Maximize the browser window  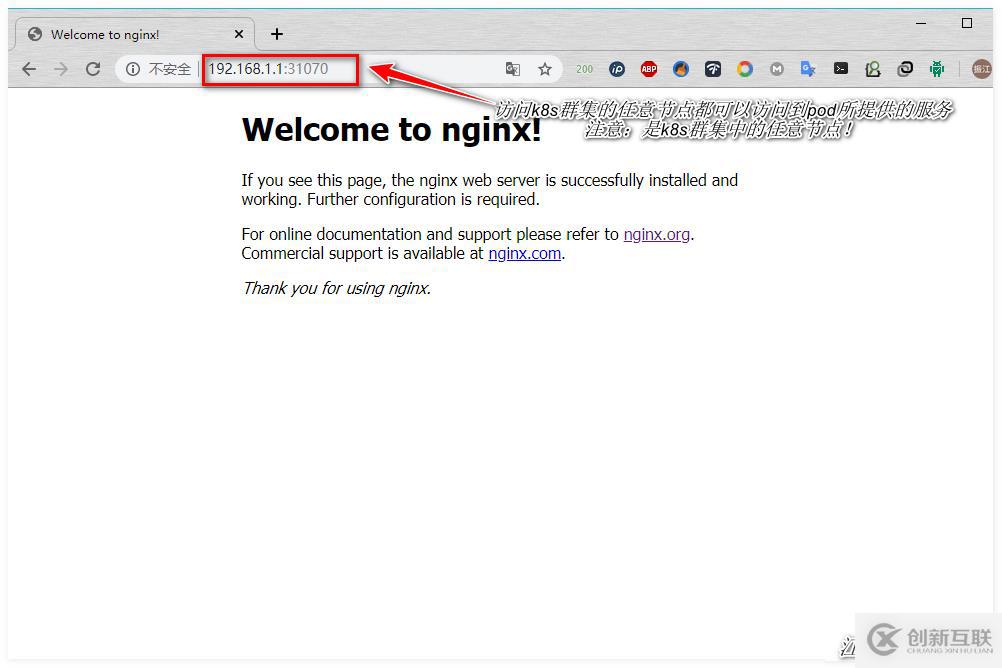click(x=967, y=23)
